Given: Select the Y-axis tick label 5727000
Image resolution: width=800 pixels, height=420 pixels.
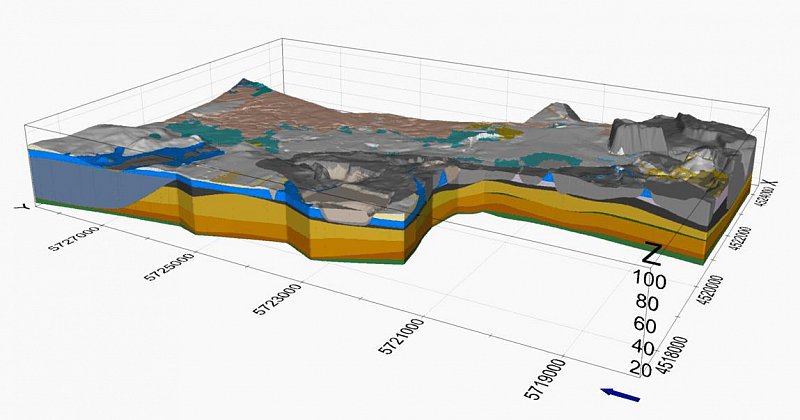Looking at the screenshot, I should (76, 241).
